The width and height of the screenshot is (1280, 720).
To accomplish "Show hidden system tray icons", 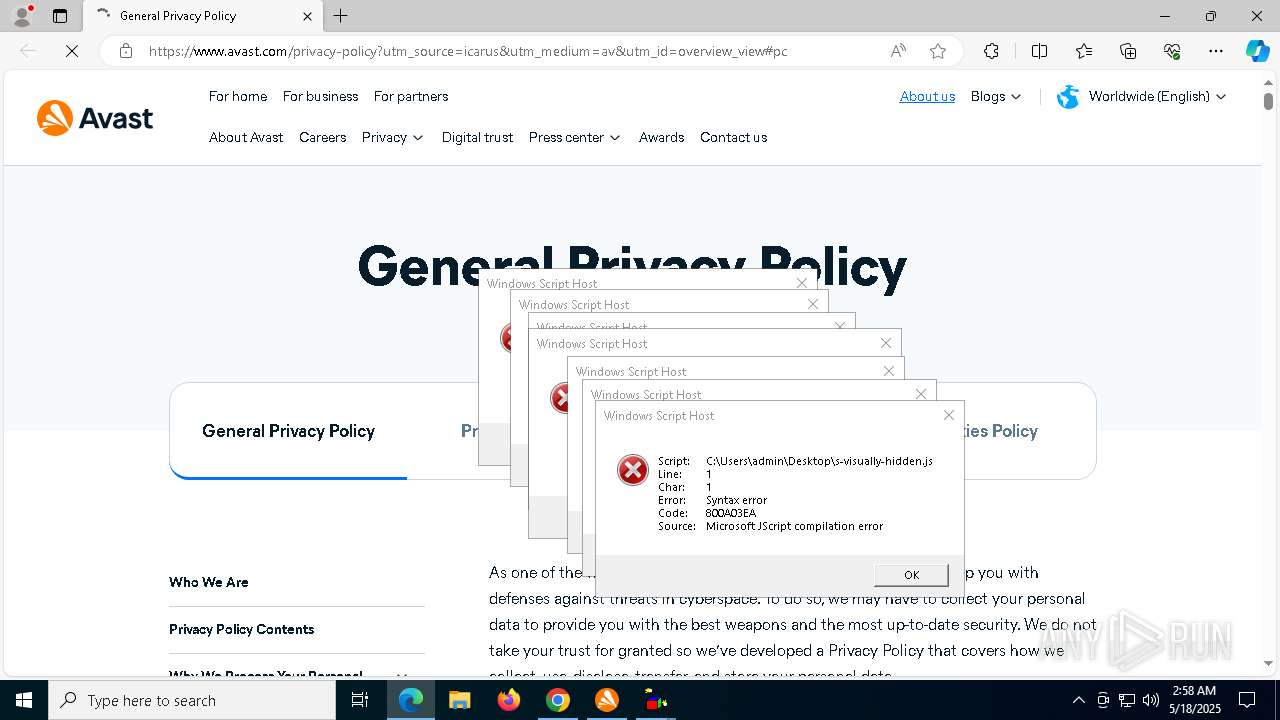I will point(1078,700).
